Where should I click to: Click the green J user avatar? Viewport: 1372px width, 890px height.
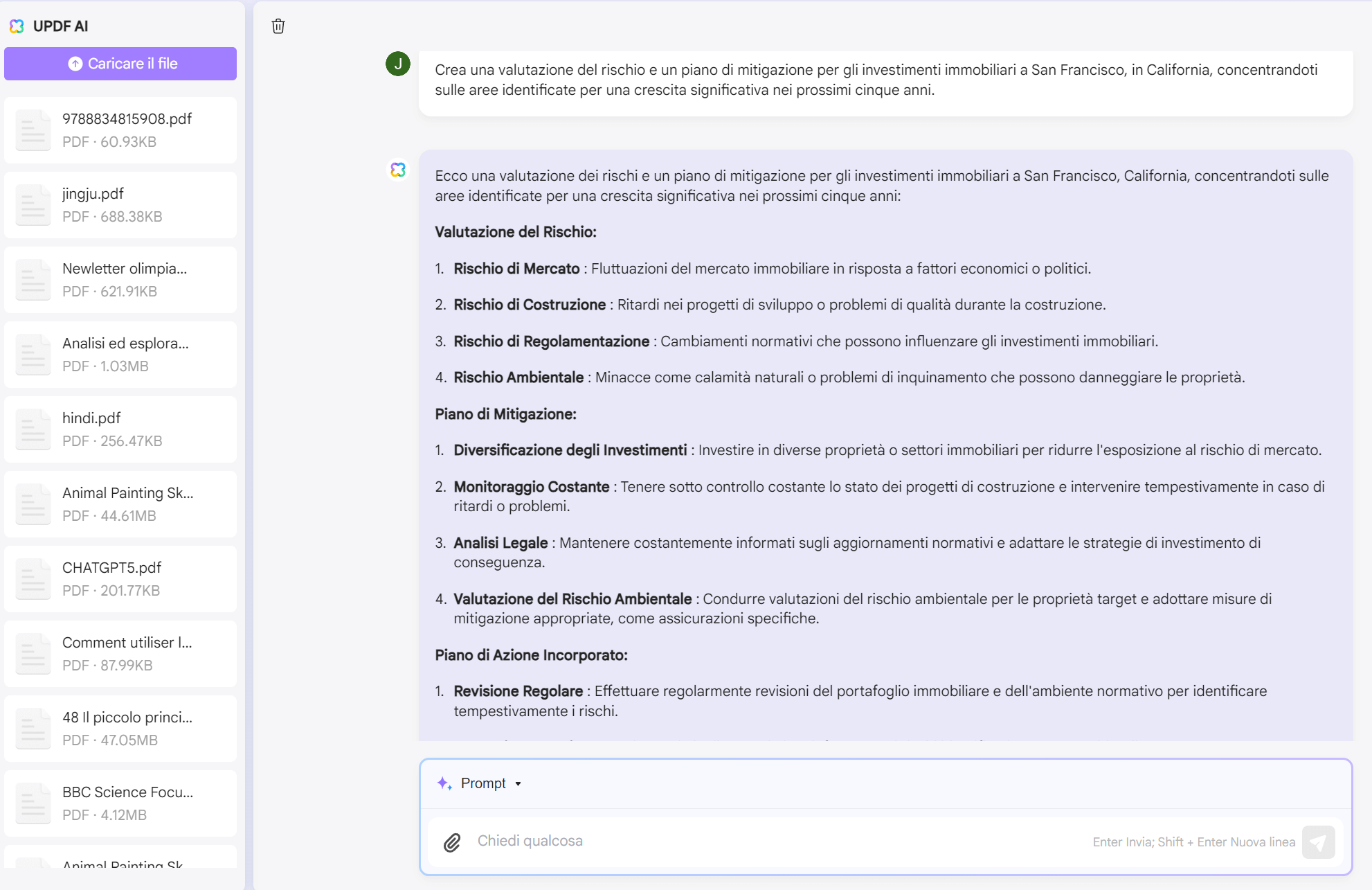pos(398,64)
